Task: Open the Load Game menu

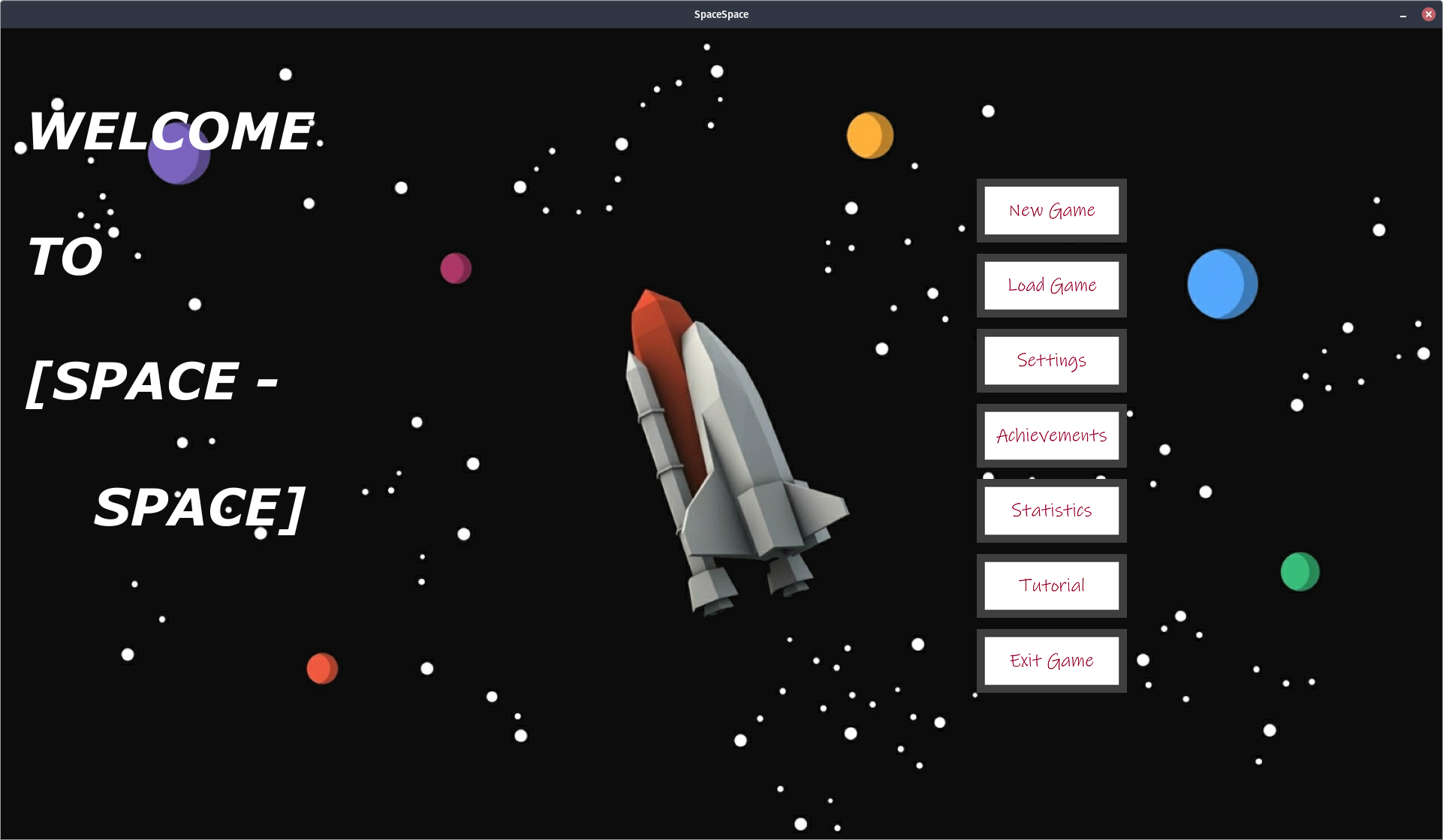Action: point(1051,285)
